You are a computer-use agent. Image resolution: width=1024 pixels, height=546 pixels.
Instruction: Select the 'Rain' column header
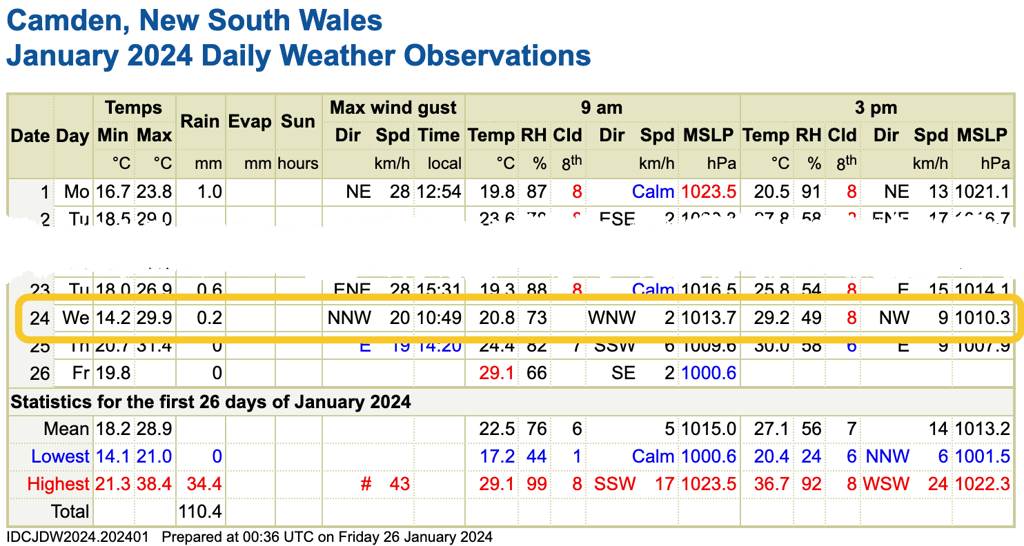(200, 121)
